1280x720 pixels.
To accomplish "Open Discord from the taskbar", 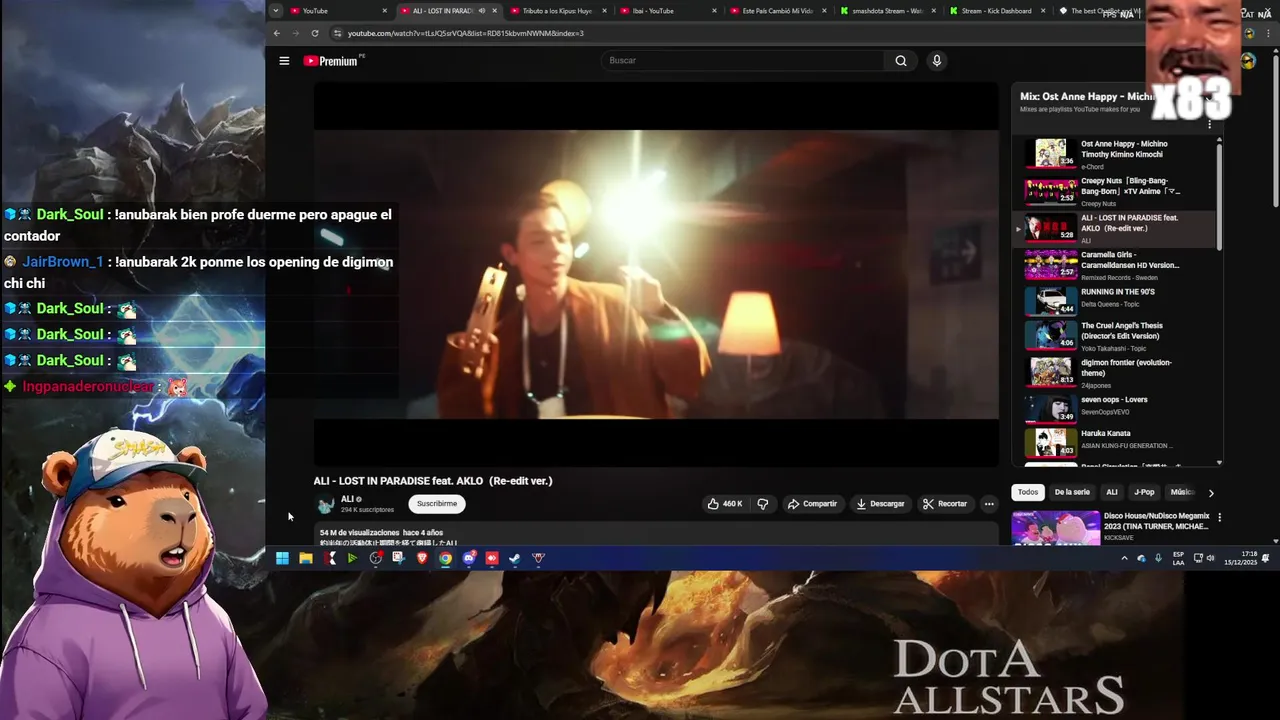I will coord(469,558).
